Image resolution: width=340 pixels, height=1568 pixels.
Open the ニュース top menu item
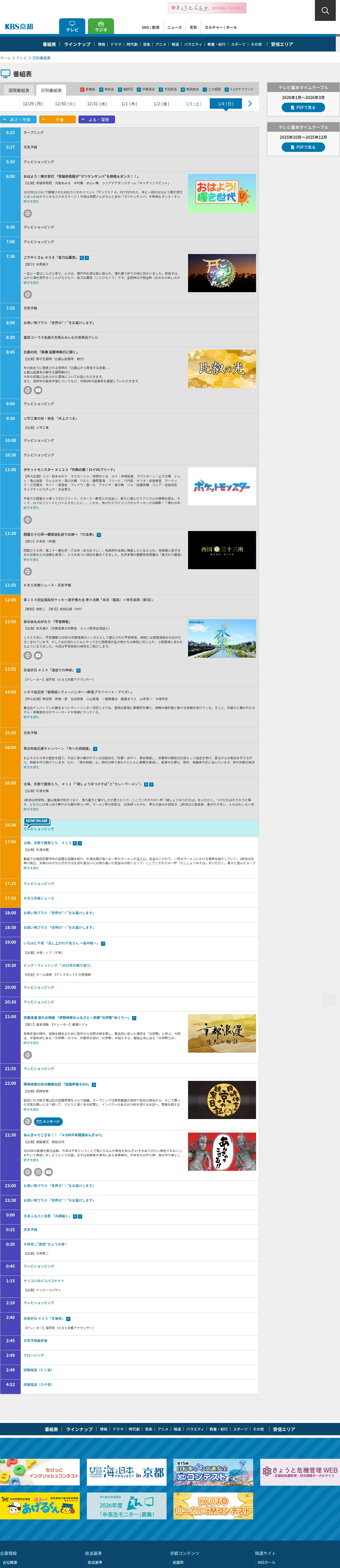[174, 27]
